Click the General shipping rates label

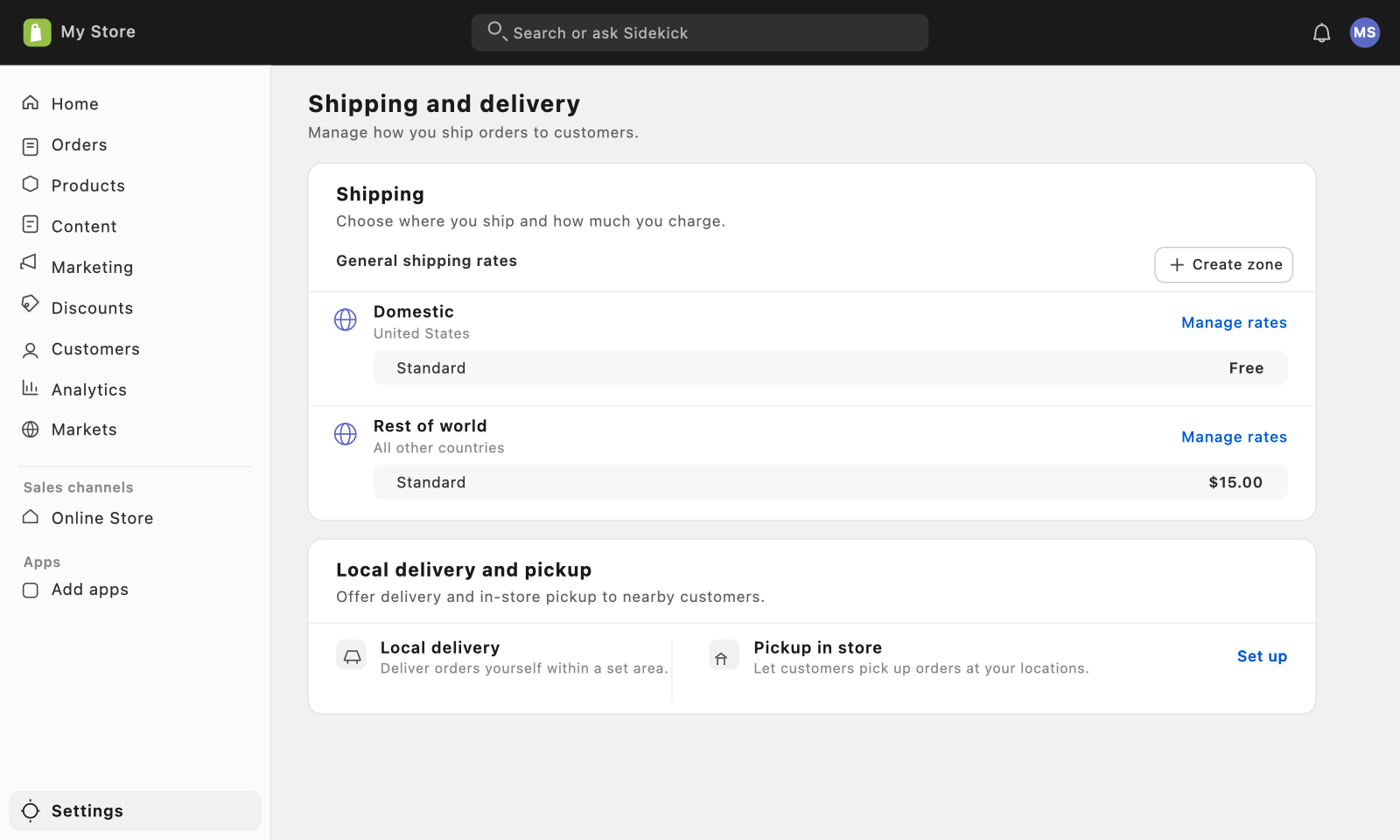[427, 261]
